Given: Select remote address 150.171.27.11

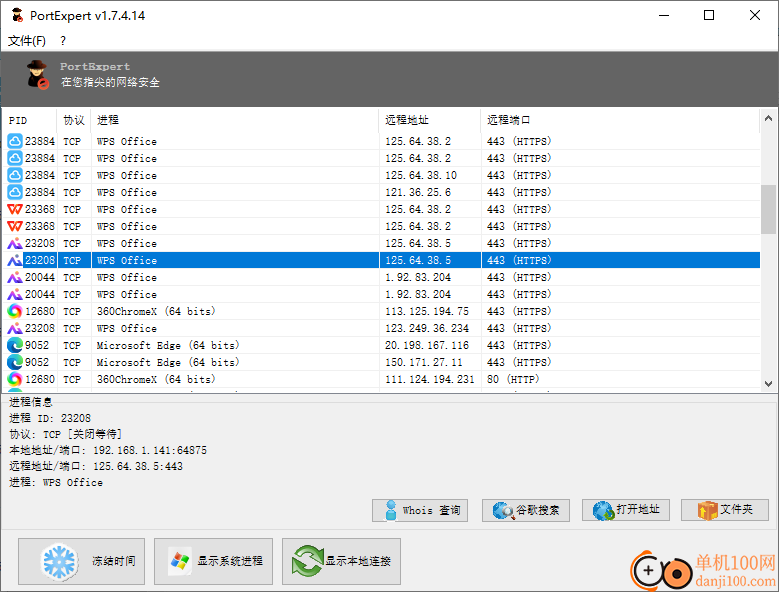Looking at the screenshot, I should coord(424,362).
